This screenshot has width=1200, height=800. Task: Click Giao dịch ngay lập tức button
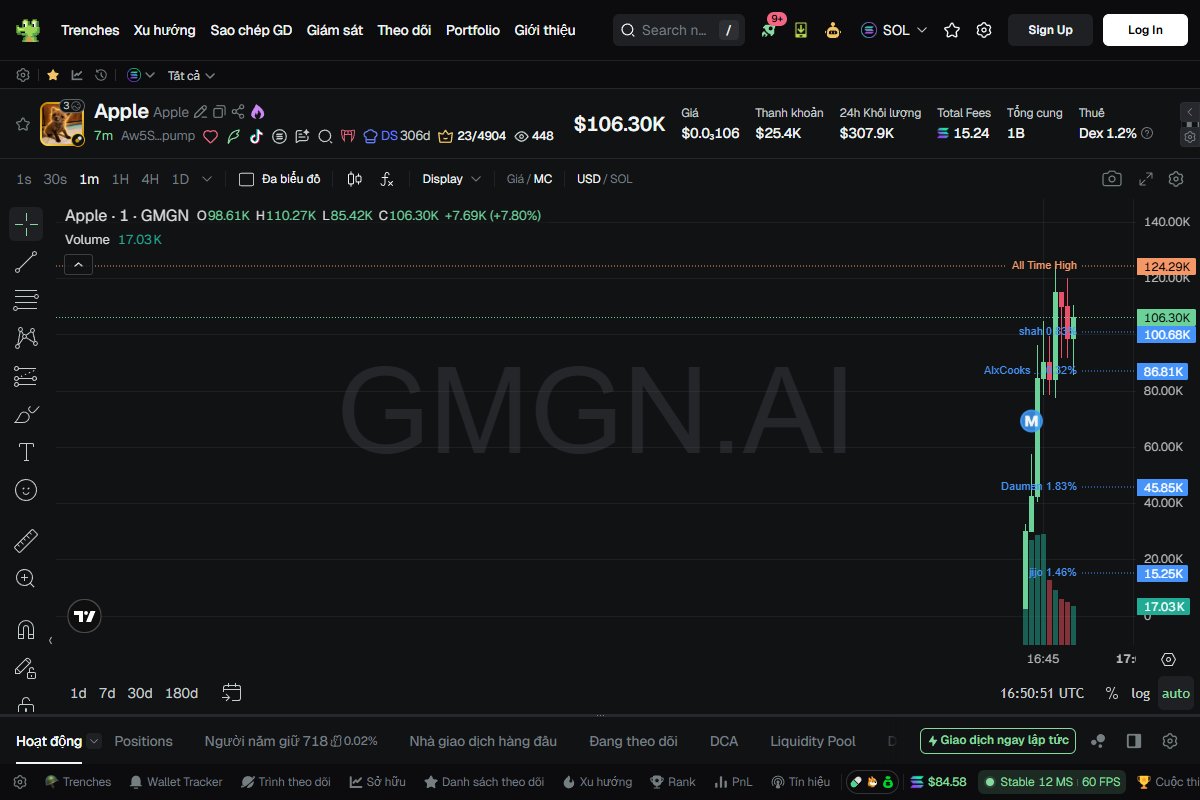pyautogui.click(x=998, y=741)
